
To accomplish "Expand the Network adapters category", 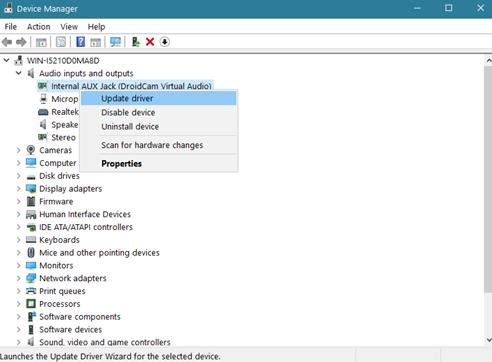I will 19,278.
